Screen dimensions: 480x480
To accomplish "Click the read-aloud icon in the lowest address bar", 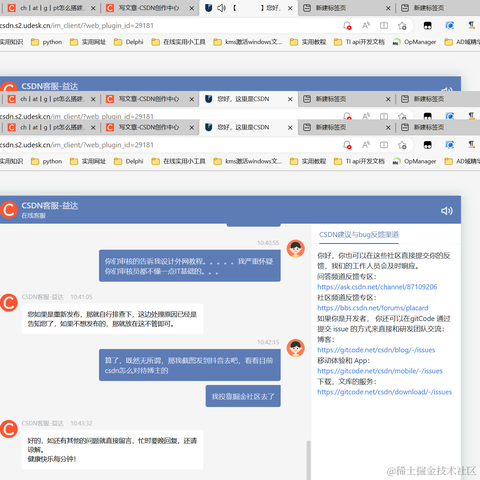I will tap(366, 145).
